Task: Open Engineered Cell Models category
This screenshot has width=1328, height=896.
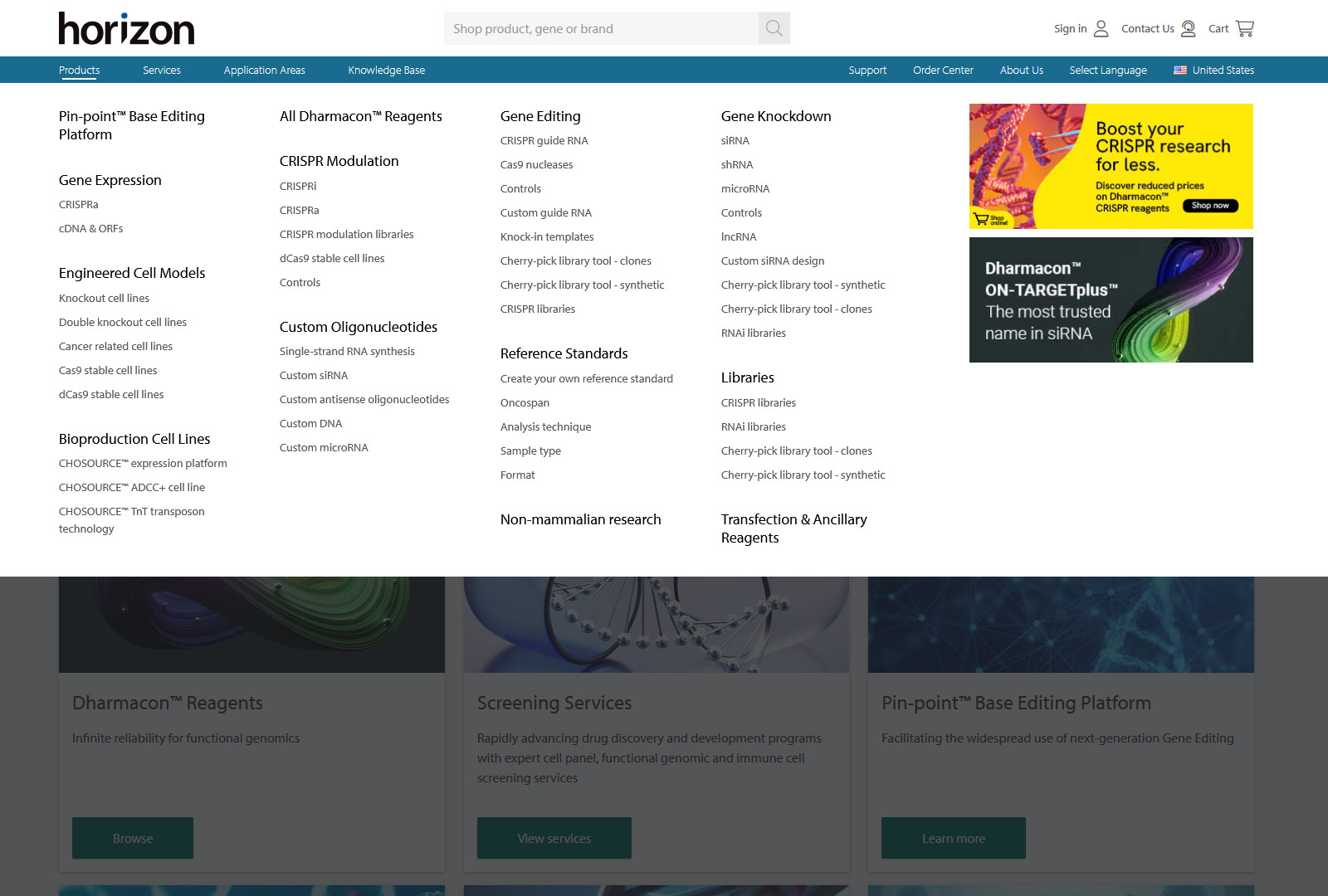Action: 132,273
